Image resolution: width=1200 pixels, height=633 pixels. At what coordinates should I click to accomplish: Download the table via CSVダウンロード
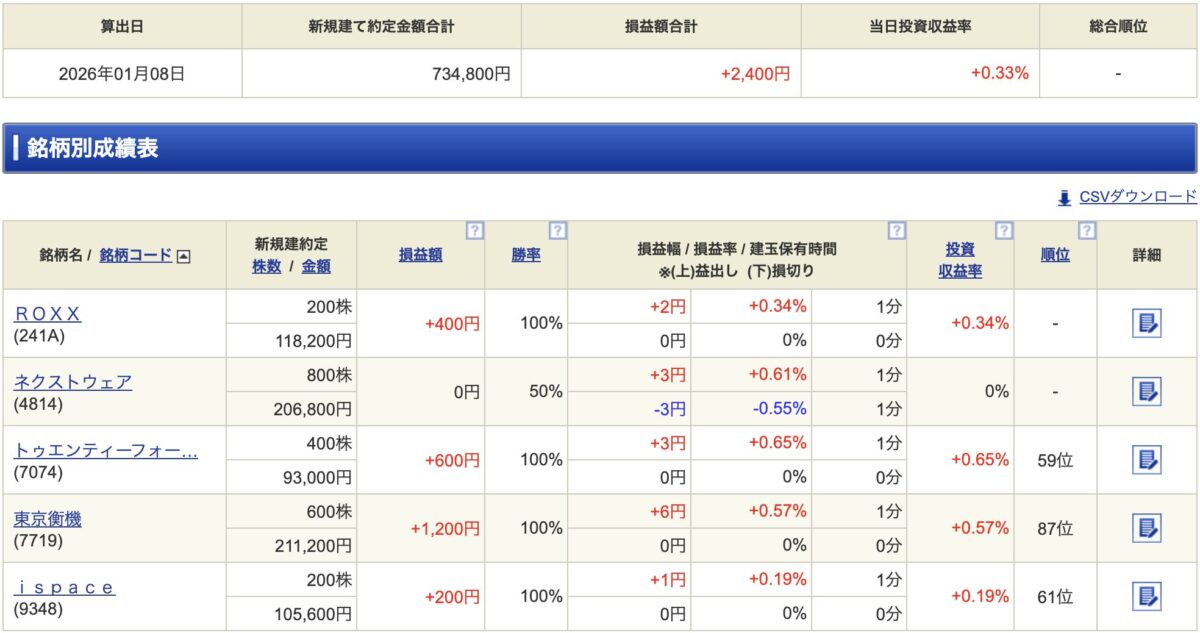point(1137,197)
